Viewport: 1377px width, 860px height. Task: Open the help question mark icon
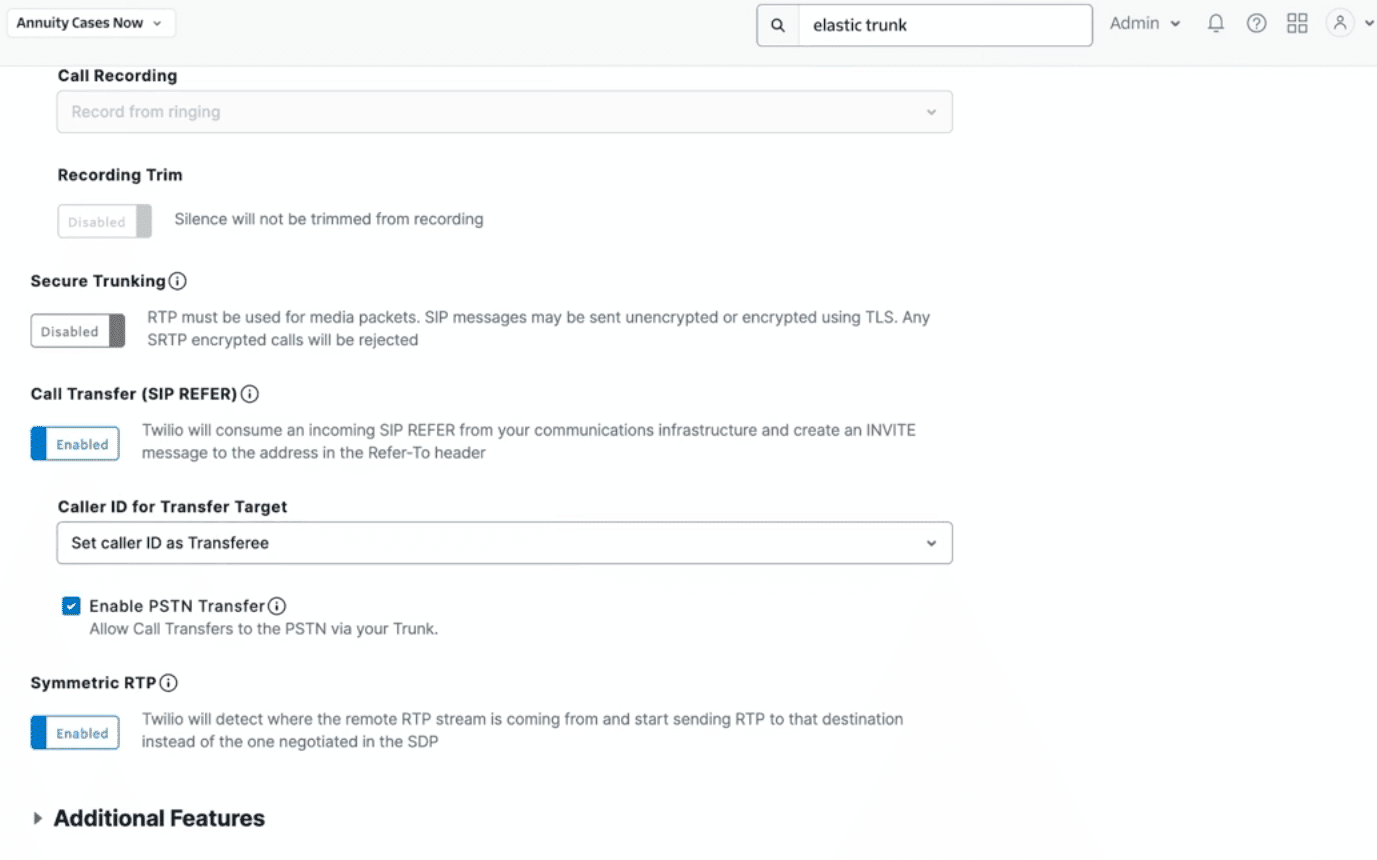[1256, 24]
